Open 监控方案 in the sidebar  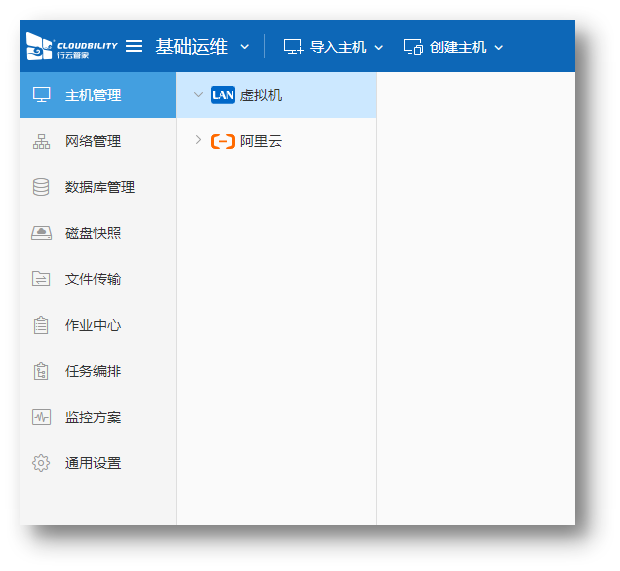[98, 417]
